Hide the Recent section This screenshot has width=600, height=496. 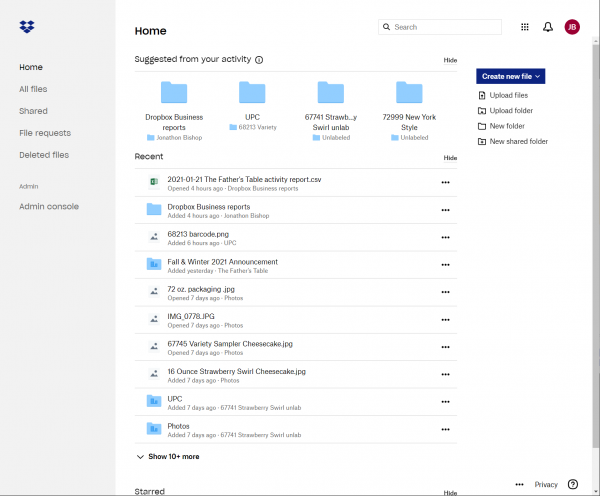(x=450, y=158)
